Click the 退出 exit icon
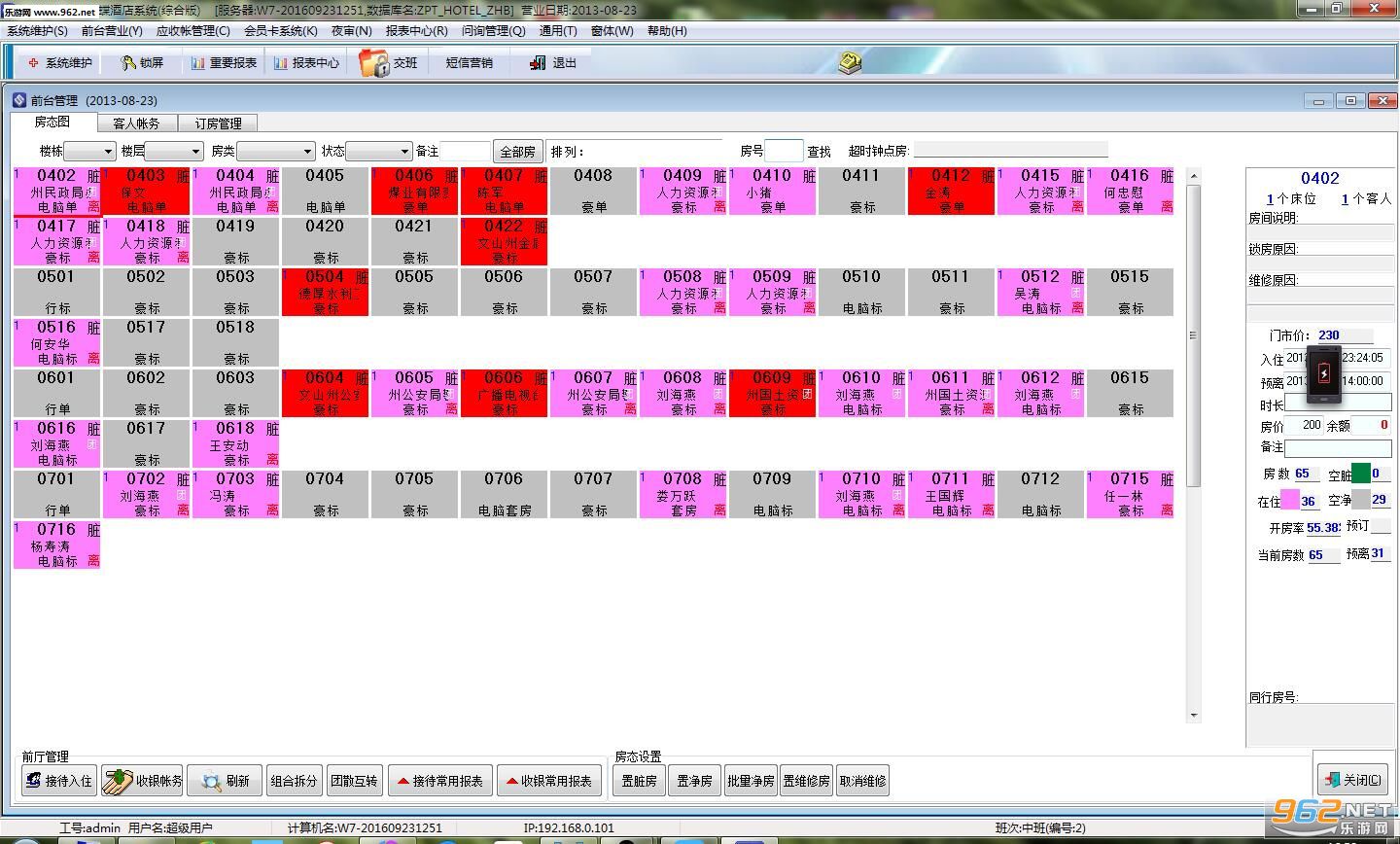The height and width of the screenshot is (844, 1400). click(539, 63)
